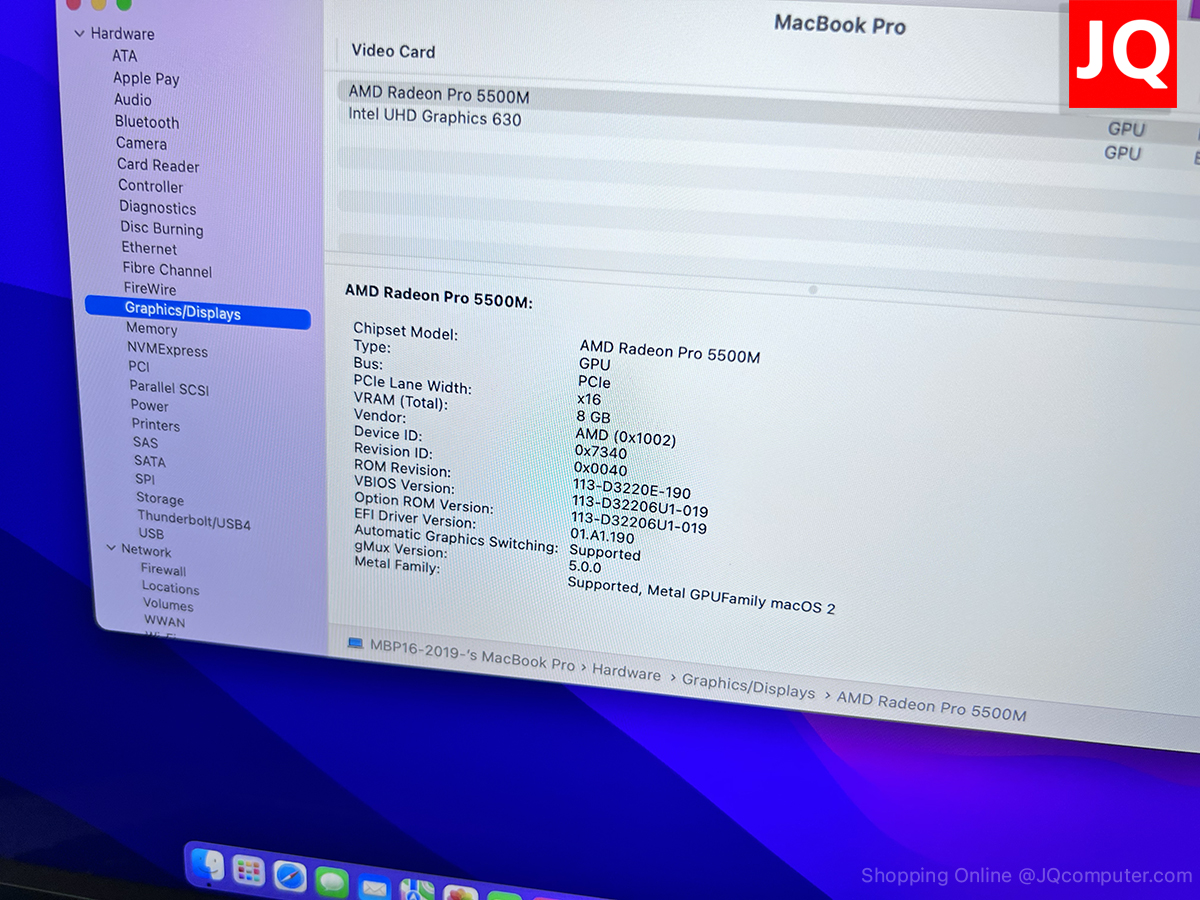Collapse the Network section chevron
This screenshot has width=1200, height=900.
click(111, 548)
